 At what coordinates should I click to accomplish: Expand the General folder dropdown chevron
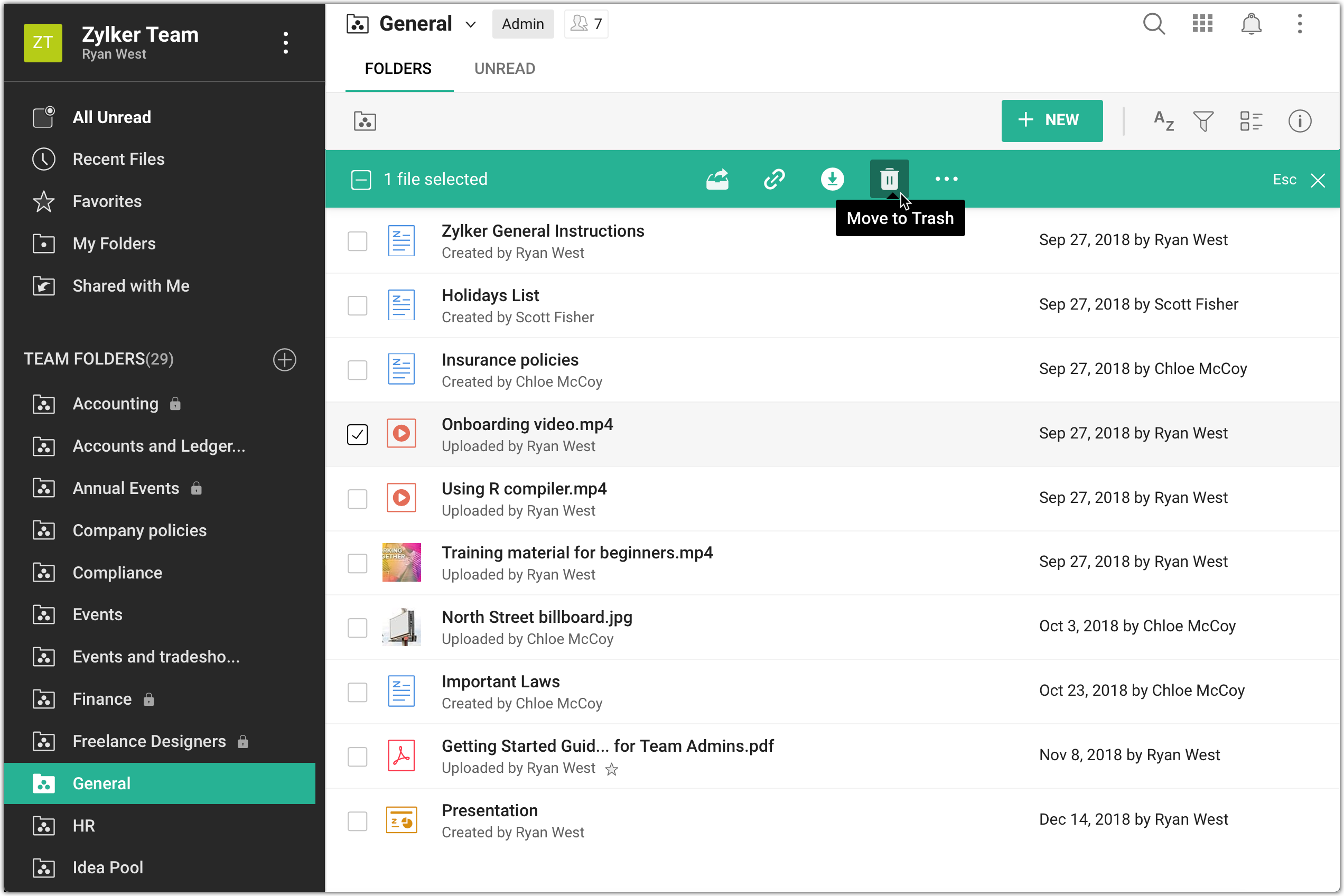click(471, 25)
